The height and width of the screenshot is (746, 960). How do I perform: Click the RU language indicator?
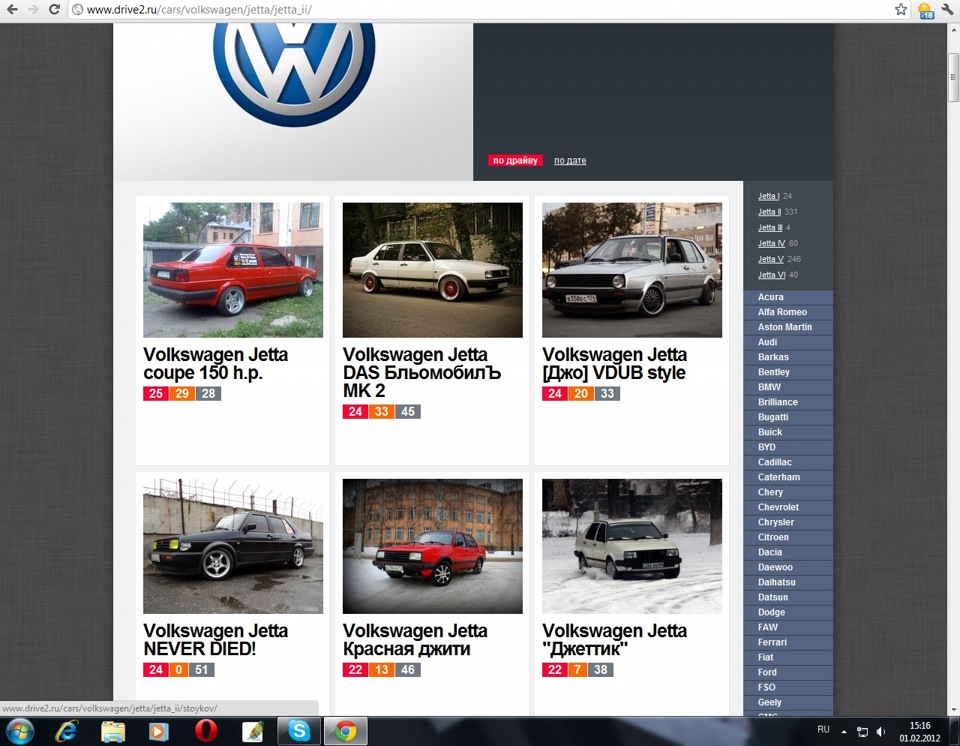point(823,729)
